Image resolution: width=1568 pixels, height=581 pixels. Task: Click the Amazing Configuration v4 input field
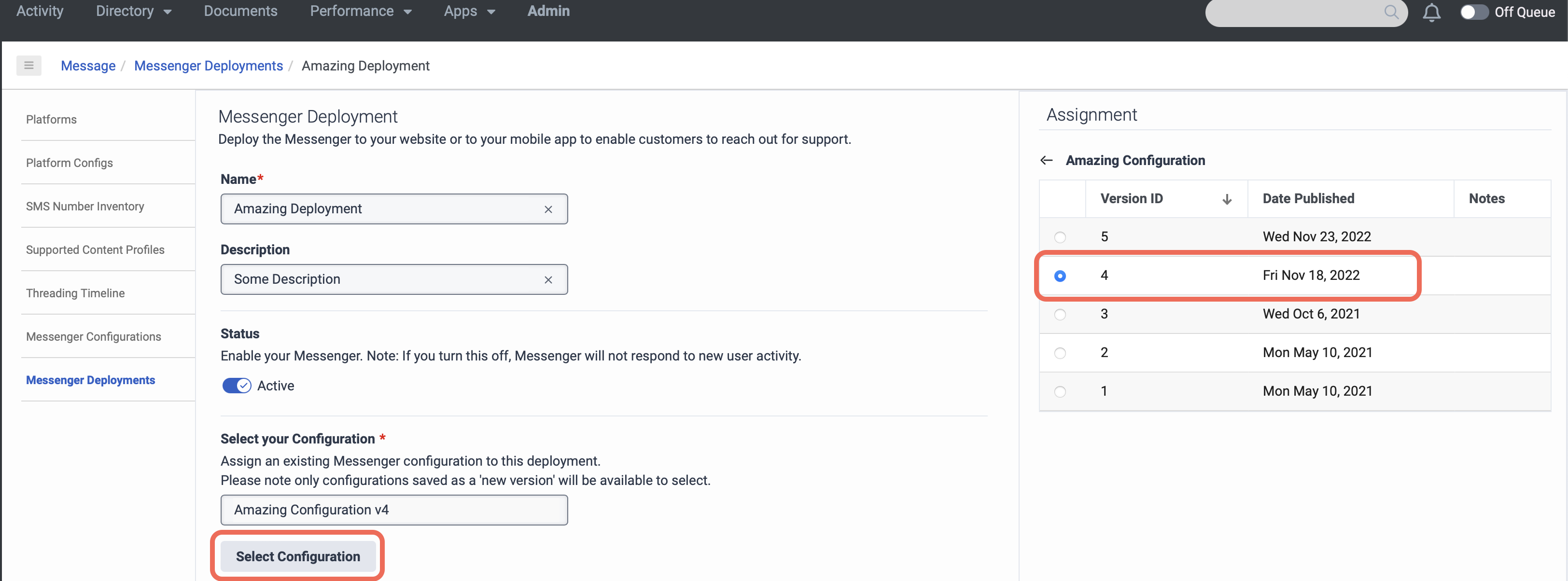394,510
